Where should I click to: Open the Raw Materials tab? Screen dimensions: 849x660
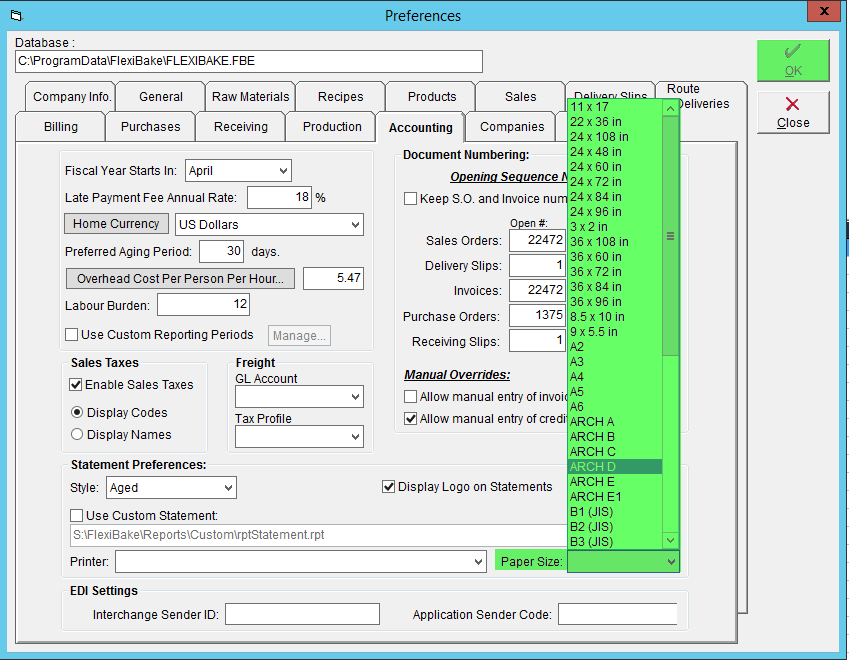click(251, 97)
